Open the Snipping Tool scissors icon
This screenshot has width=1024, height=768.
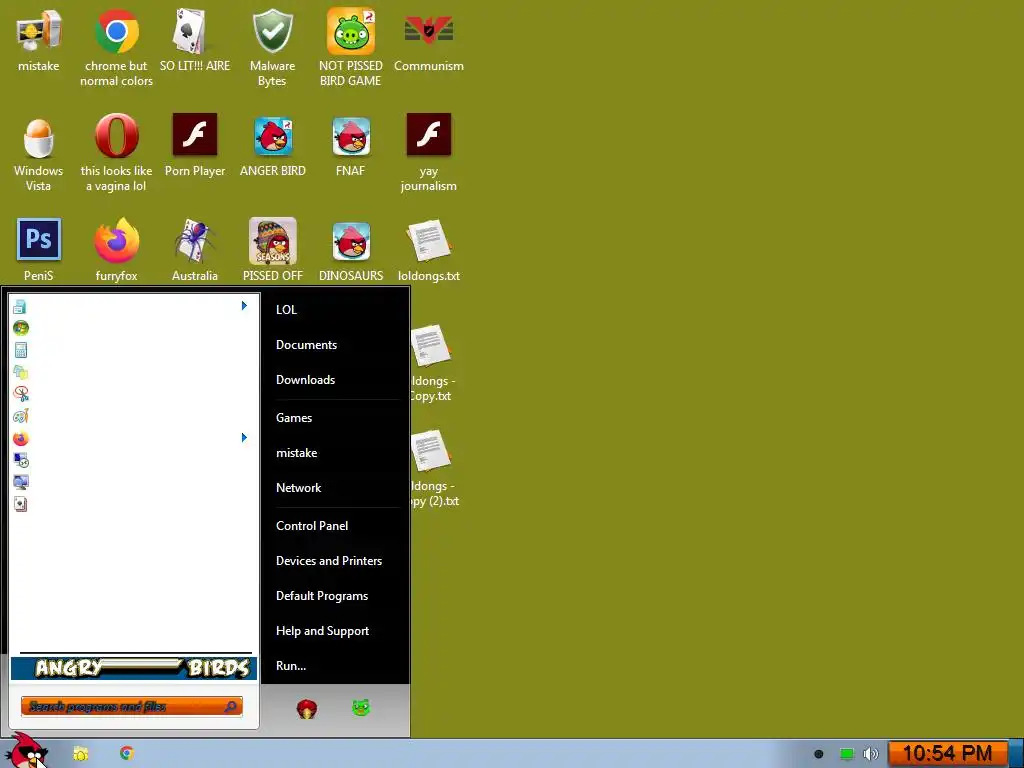click(x=20, y=394)
